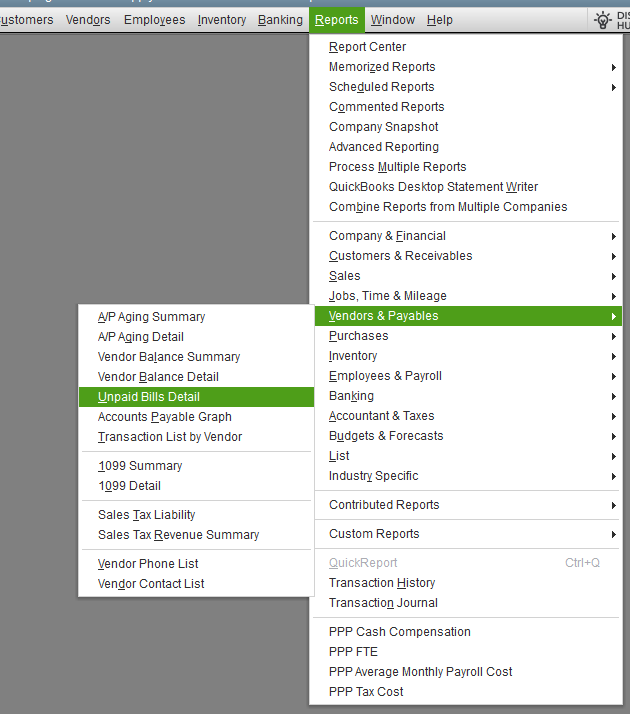Screen dimensions: 630x714
Task: Expand Custom Reports submenu
Action: [466, 534]
